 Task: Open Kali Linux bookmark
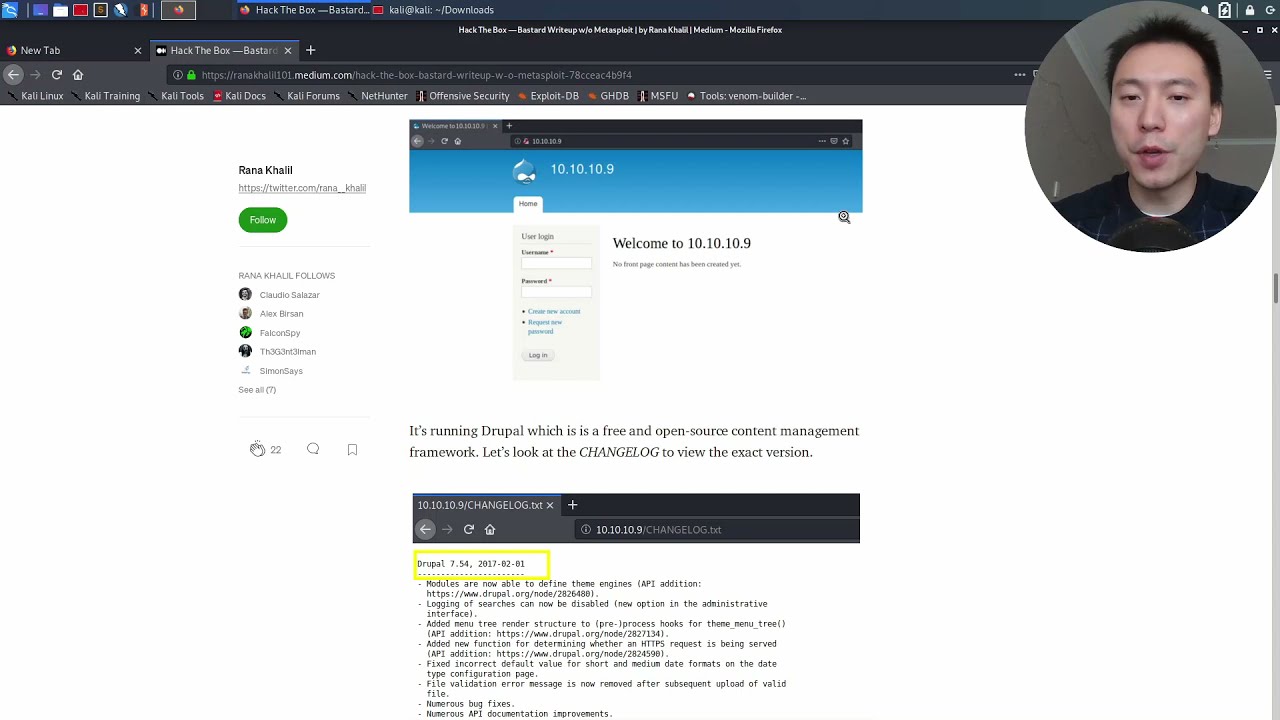click(x=35, y=96)
